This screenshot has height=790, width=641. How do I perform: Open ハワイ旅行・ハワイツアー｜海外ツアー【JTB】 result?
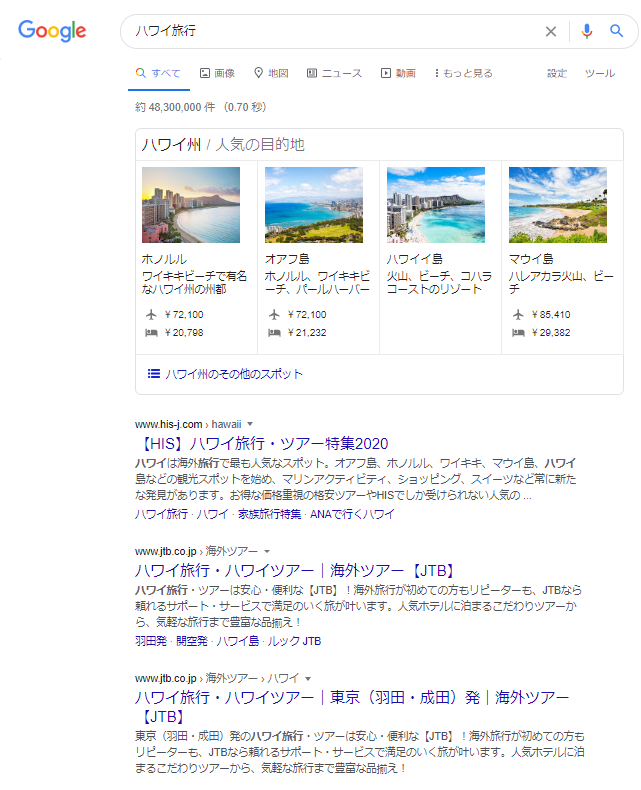296,571
